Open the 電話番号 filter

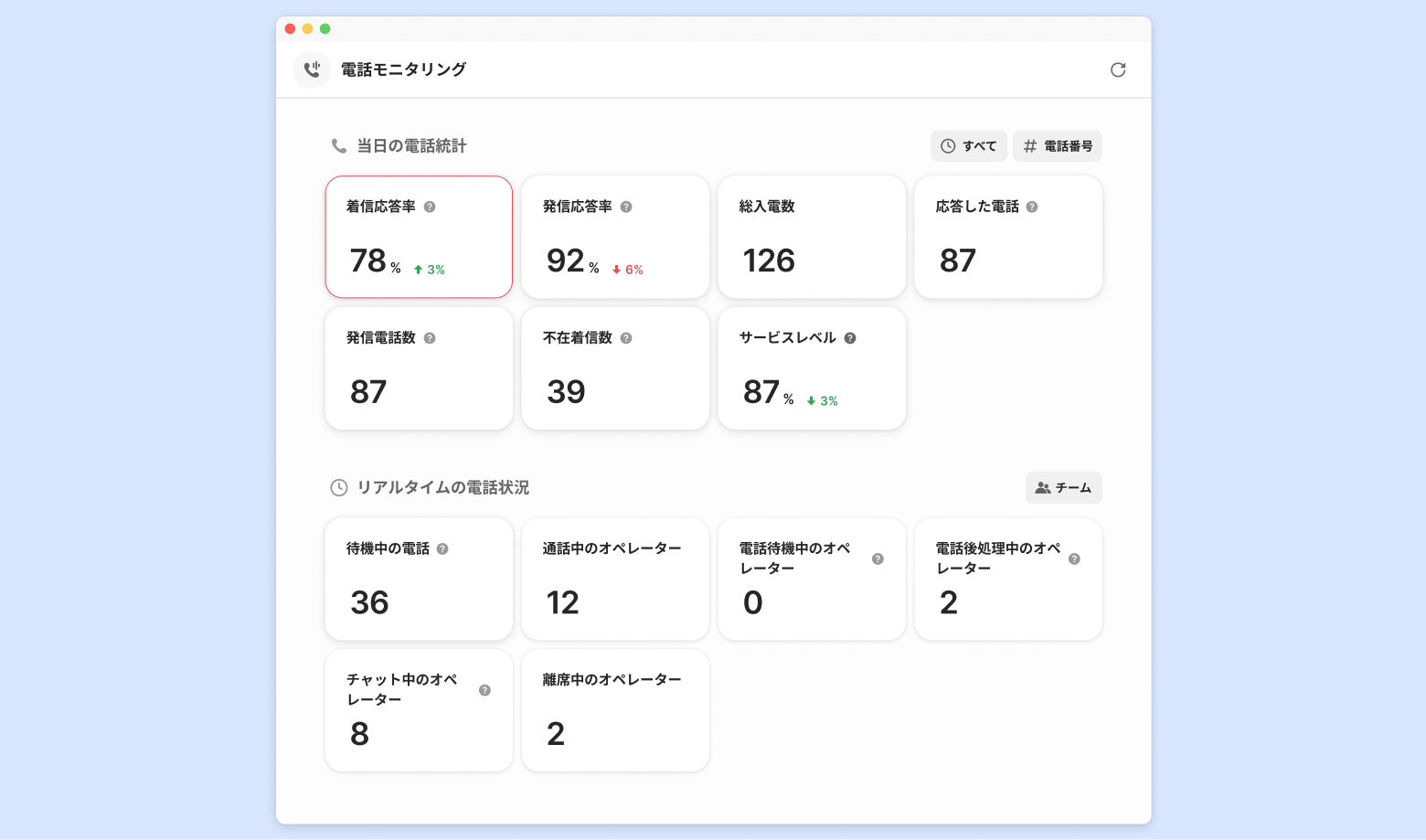pos(1057,146)
